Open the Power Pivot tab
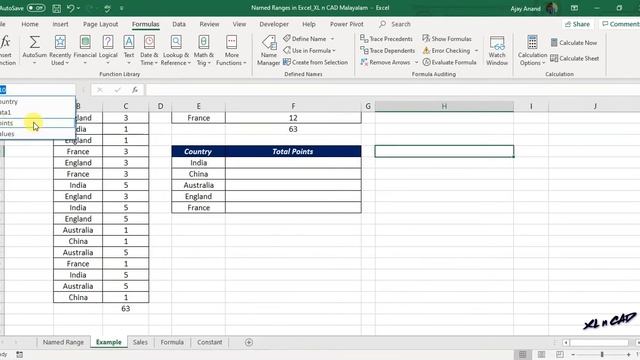This screenshot has height=360, width=640. pyautogui.click(x=347, y=24)
